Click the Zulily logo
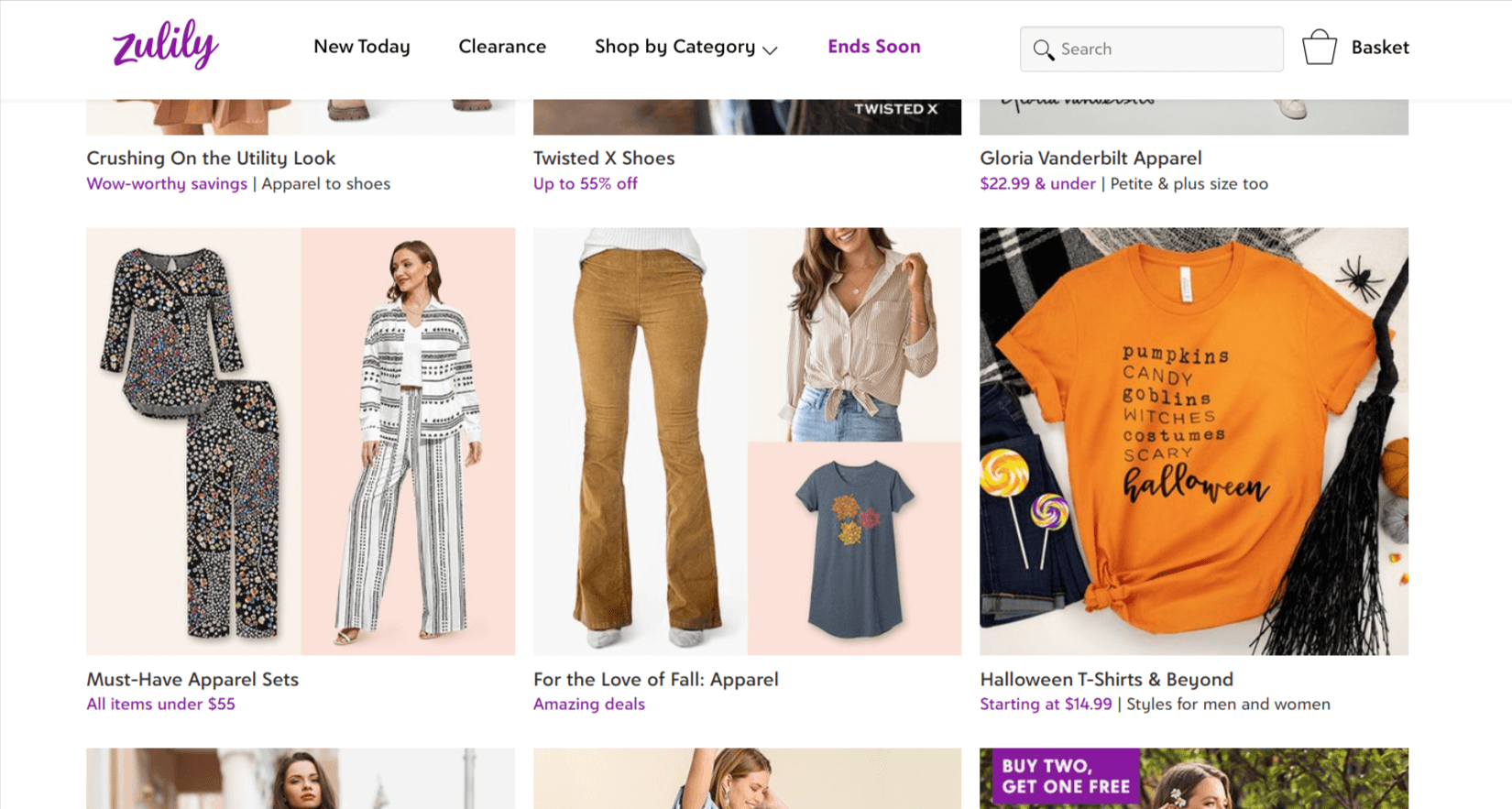 click(x=166, y=44)
